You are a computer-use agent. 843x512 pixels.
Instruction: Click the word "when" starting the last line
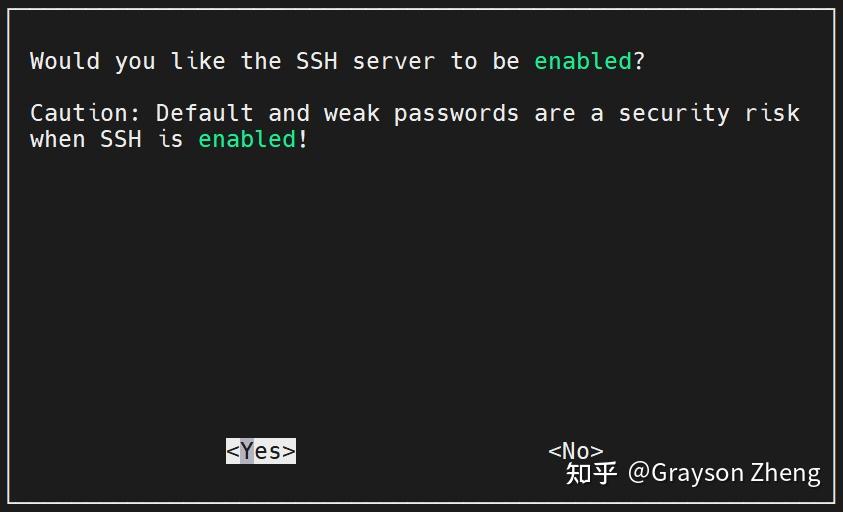click(58, 139)
